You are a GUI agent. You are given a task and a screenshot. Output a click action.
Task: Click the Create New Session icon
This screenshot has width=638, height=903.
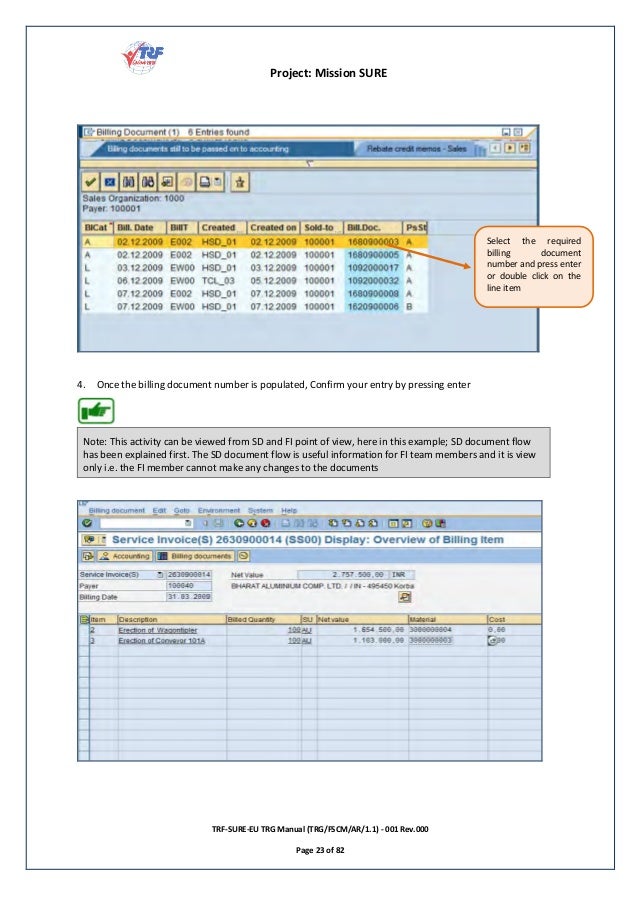[x=393, y=523]
